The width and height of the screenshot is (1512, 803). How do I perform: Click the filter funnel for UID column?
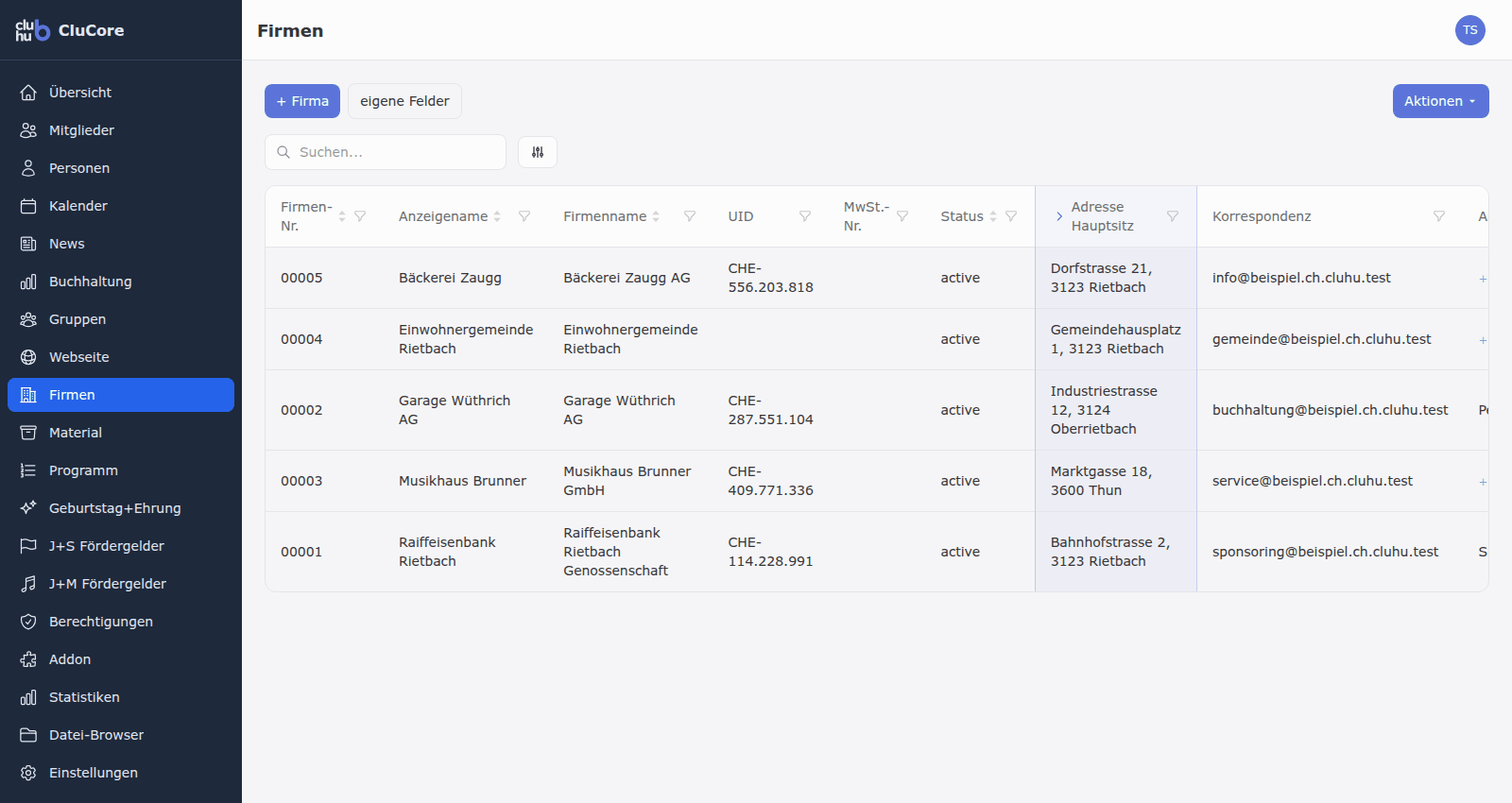click(x=805, y=216)
